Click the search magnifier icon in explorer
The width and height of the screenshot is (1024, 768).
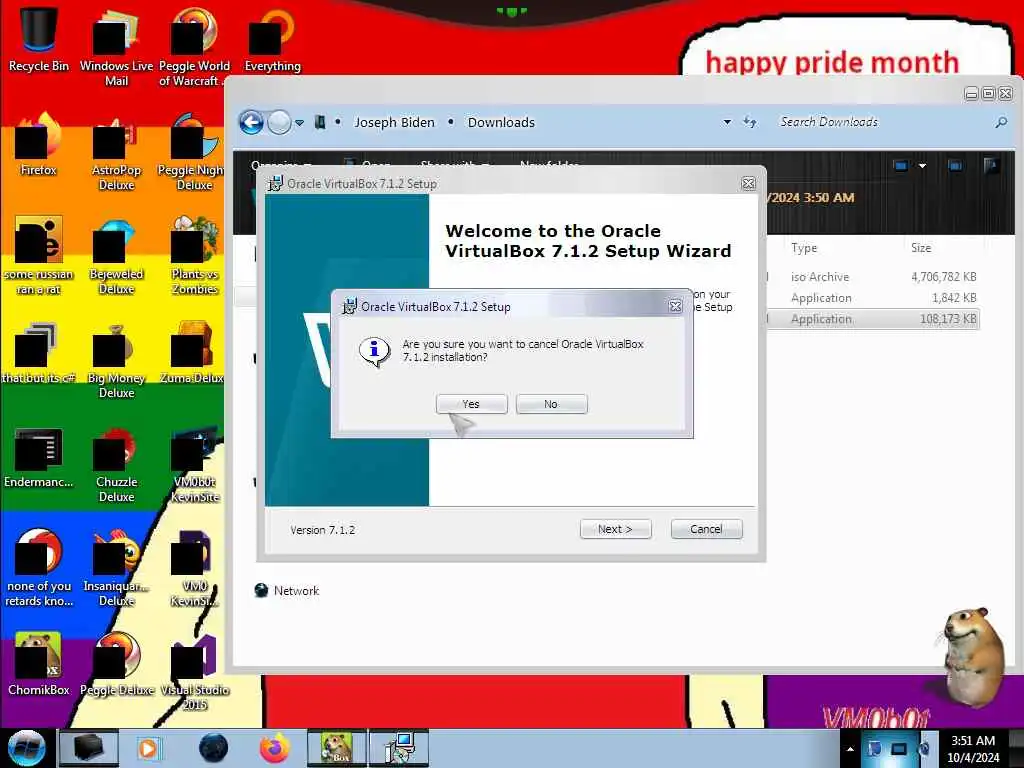coord(1001,122)
